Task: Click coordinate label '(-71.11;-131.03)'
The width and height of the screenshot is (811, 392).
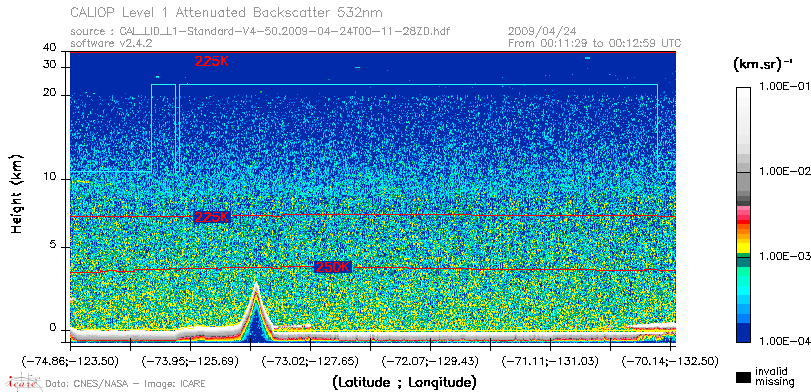Action: (x=550, y=360)
